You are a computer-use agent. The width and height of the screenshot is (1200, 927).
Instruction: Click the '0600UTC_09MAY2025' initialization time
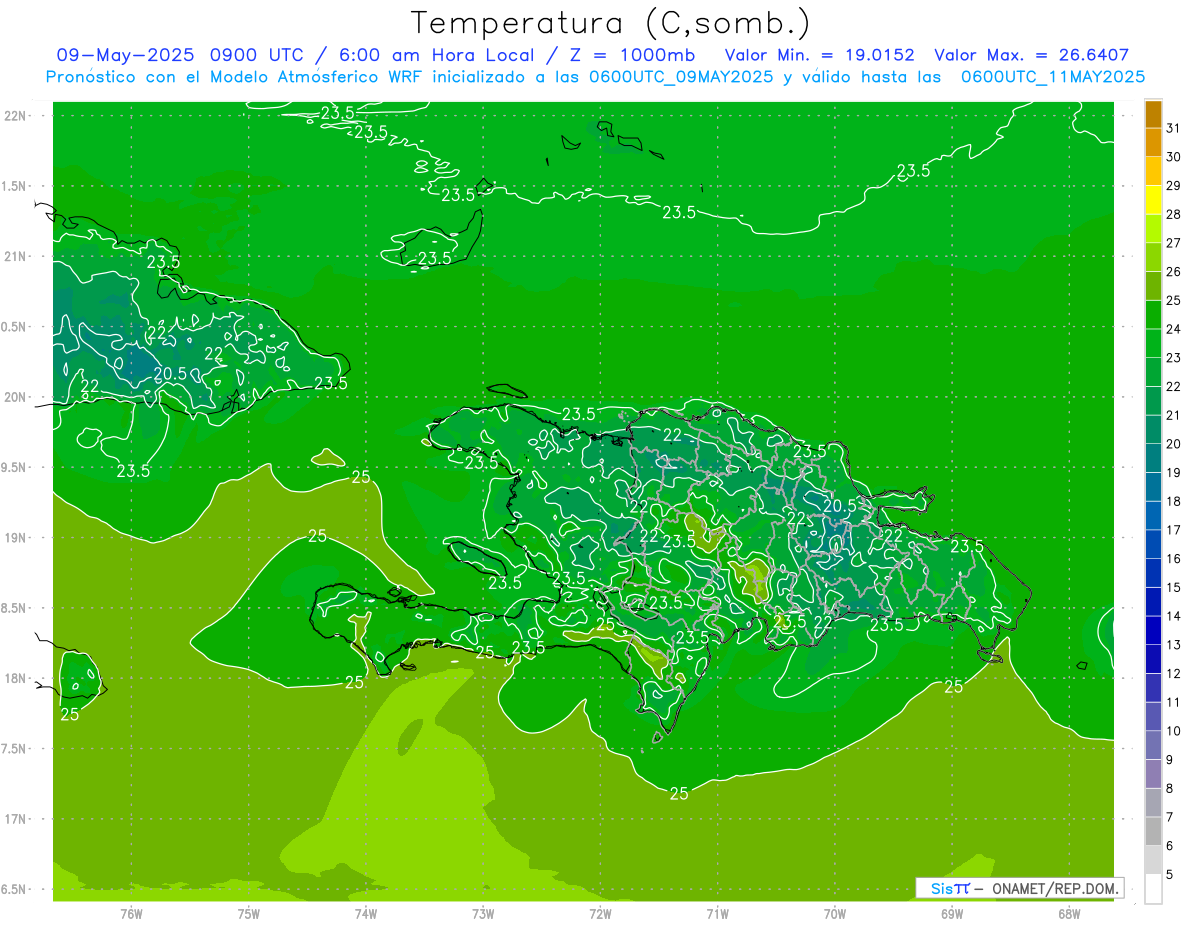click(x=681, y=76)
